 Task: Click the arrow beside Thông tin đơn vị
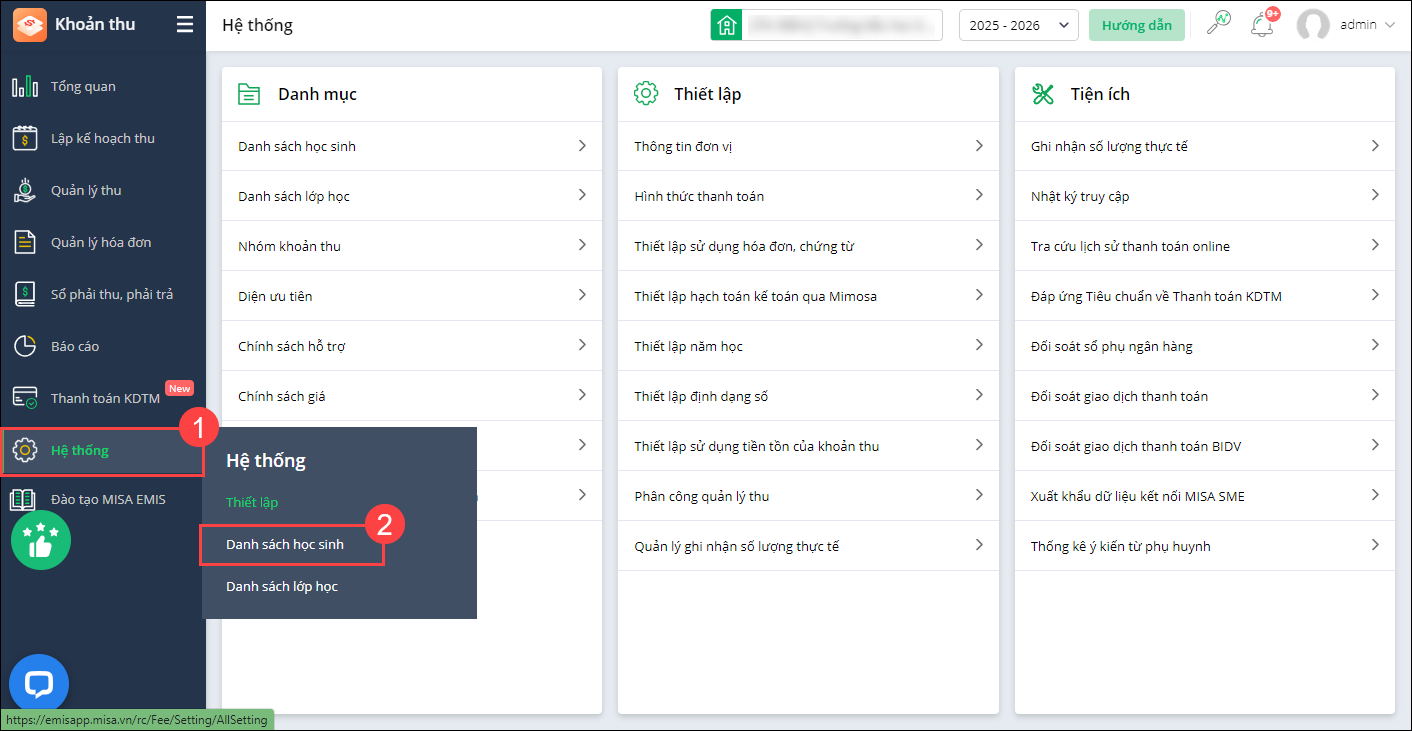[979, 146]
